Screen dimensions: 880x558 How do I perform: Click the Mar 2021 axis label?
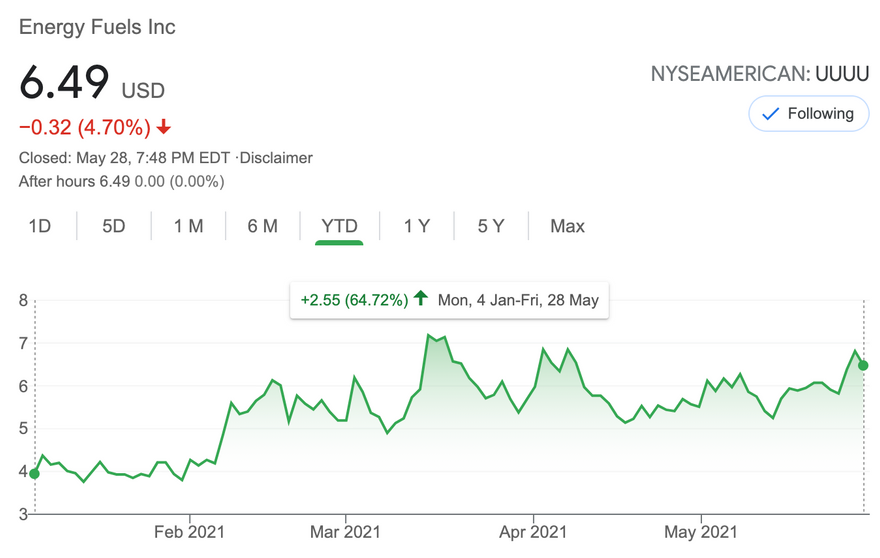tap(345, 532)
